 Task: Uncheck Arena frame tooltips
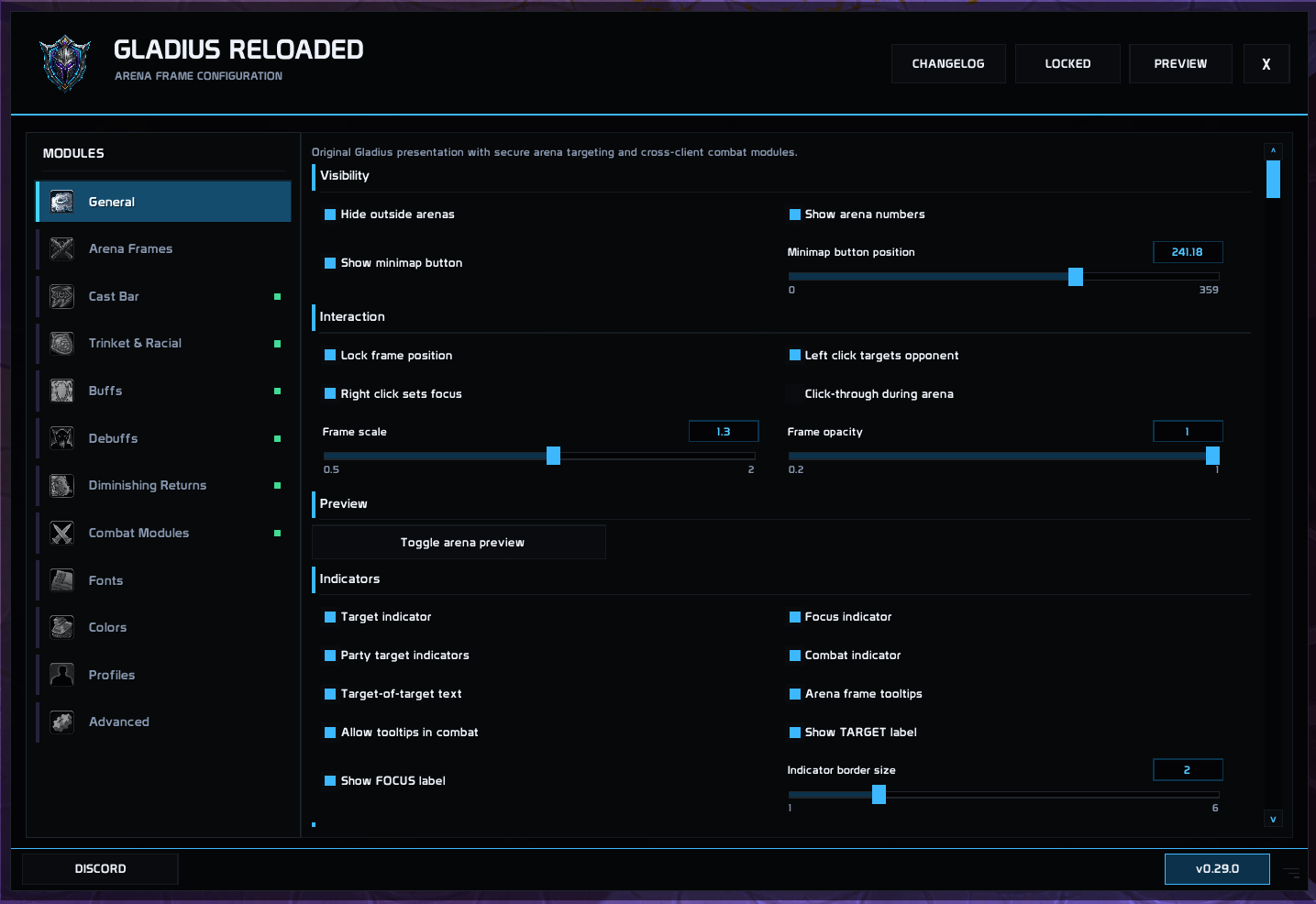[795, 694]
